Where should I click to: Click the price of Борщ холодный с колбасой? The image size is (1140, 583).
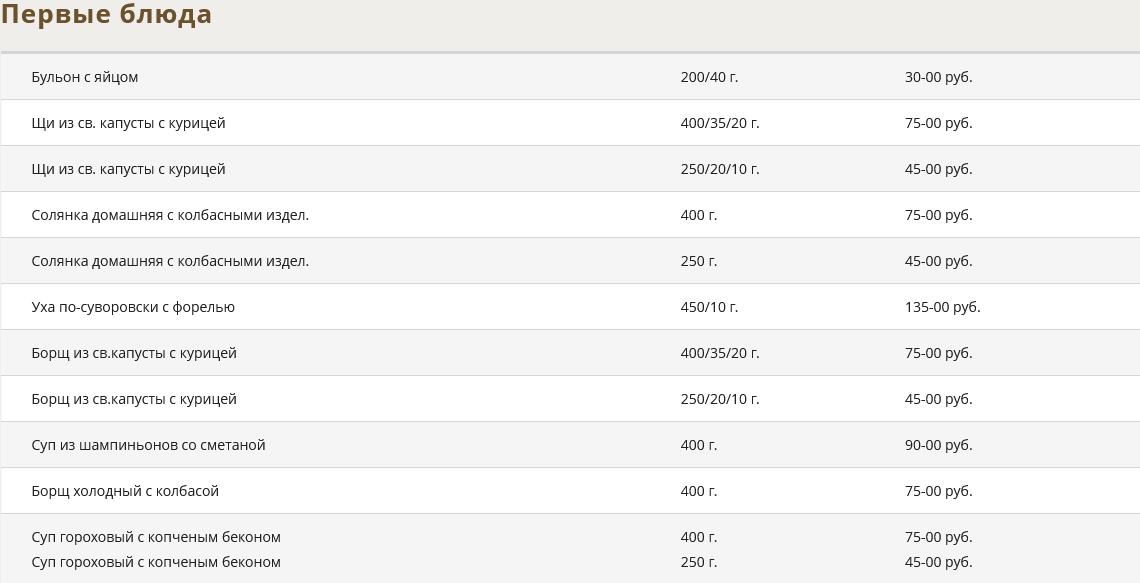pyautogui.click(x=938, y=491)
